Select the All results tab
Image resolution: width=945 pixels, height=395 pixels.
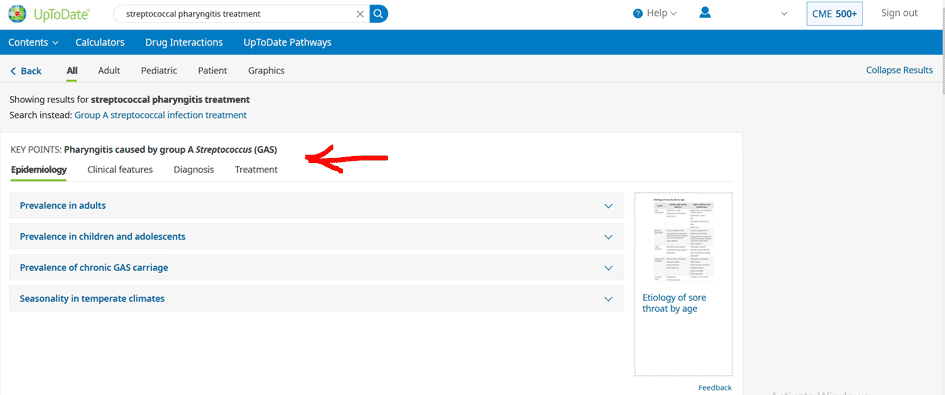click(x=72, y=71)
